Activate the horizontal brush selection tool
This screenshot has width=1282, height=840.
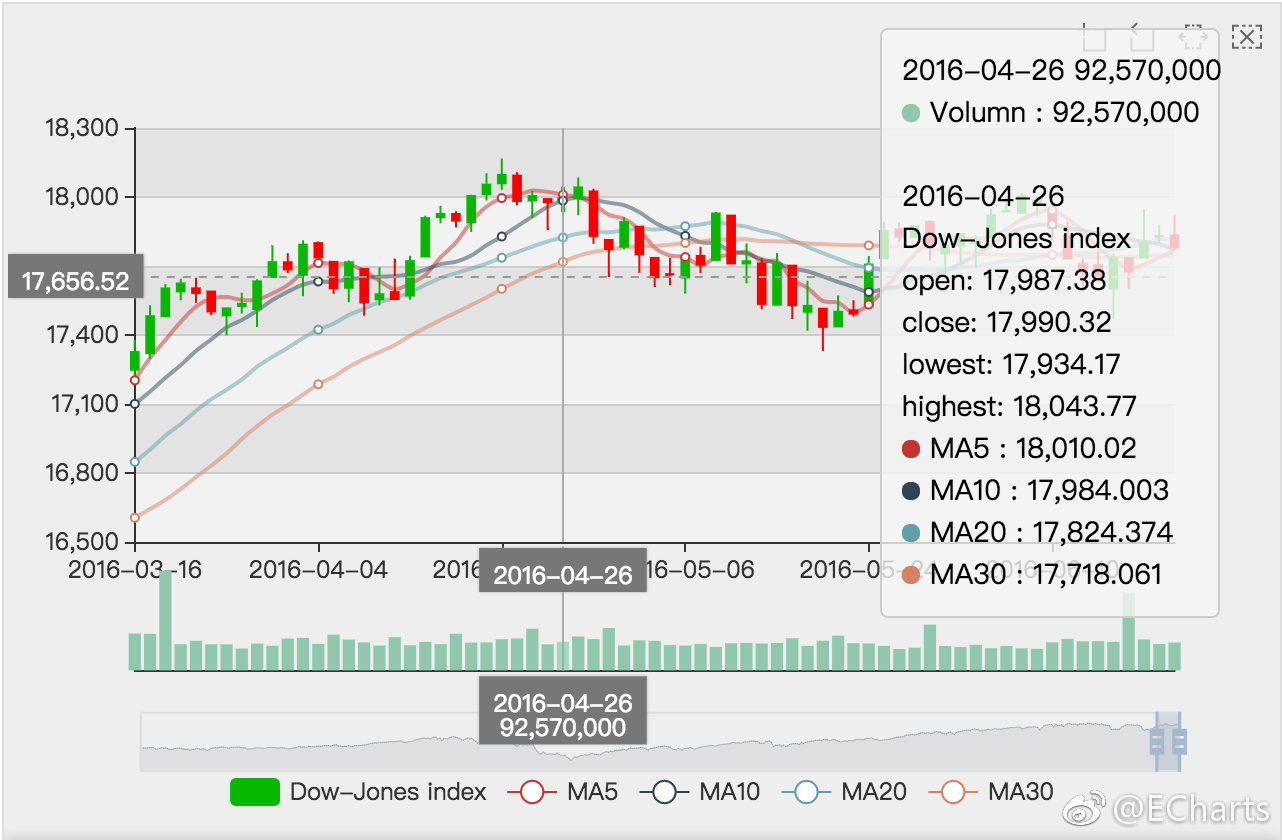1191,38
